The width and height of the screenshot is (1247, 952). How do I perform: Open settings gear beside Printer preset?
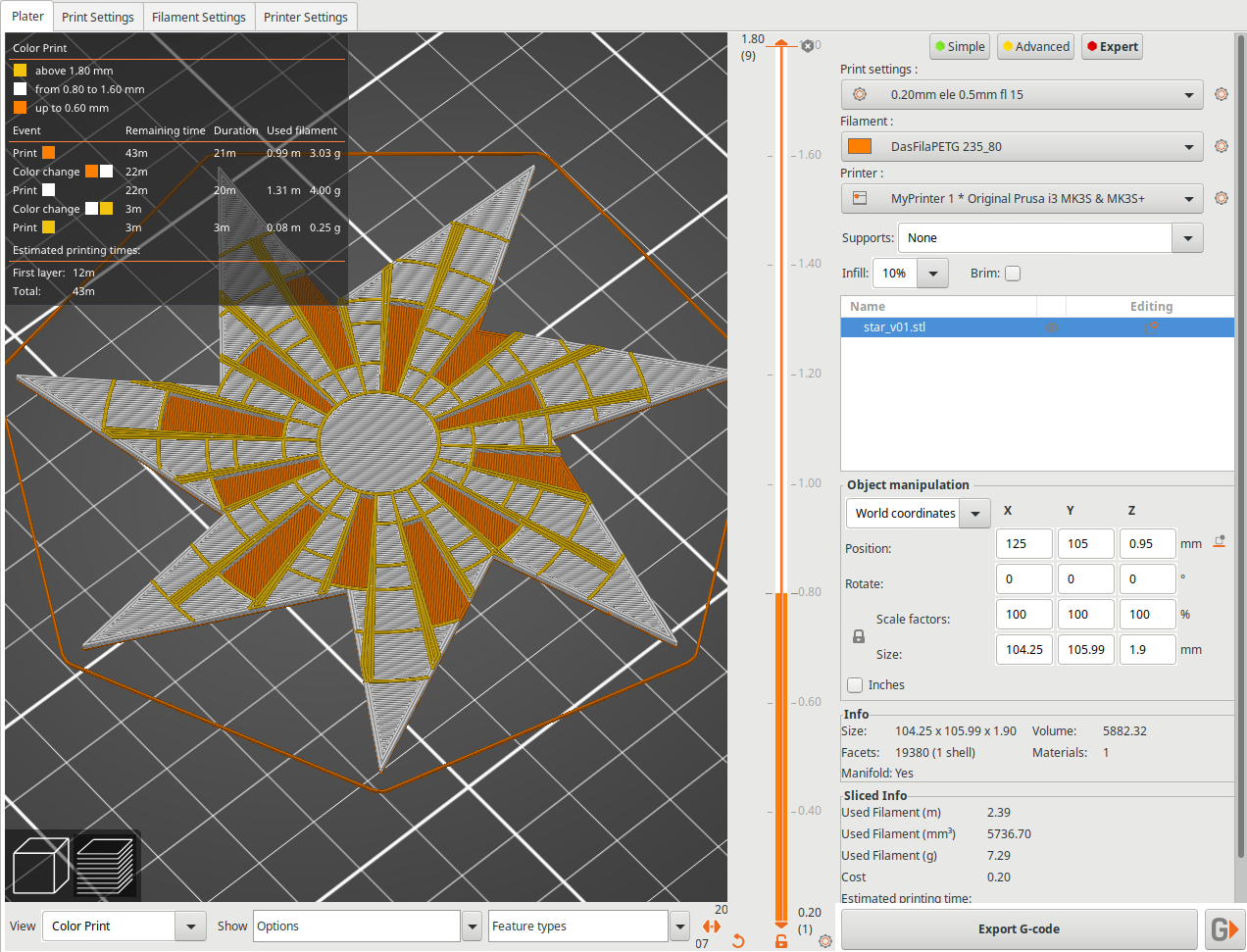coord(1221,198)
